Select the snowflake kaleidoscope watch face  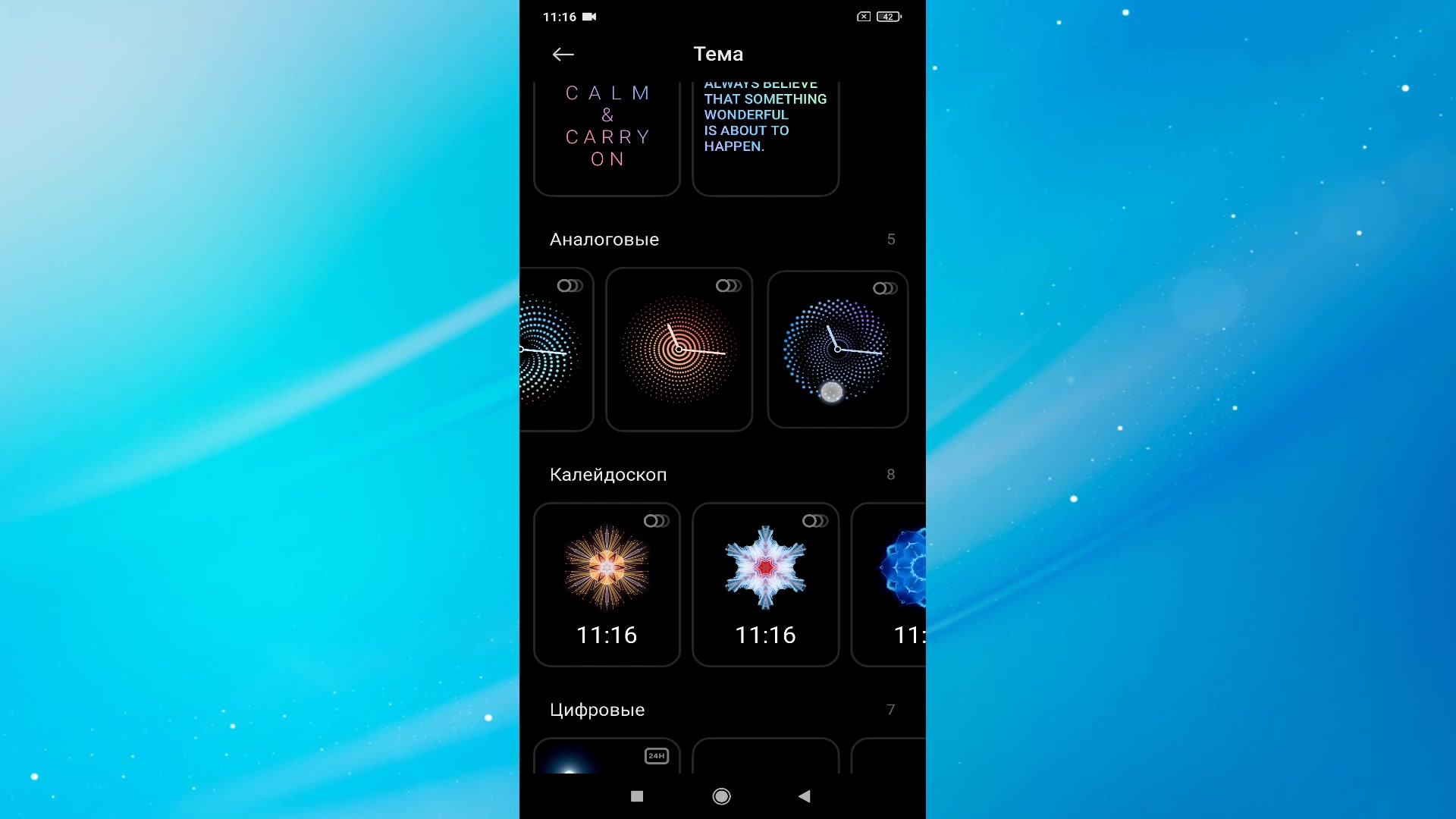[x=764, y=583]
